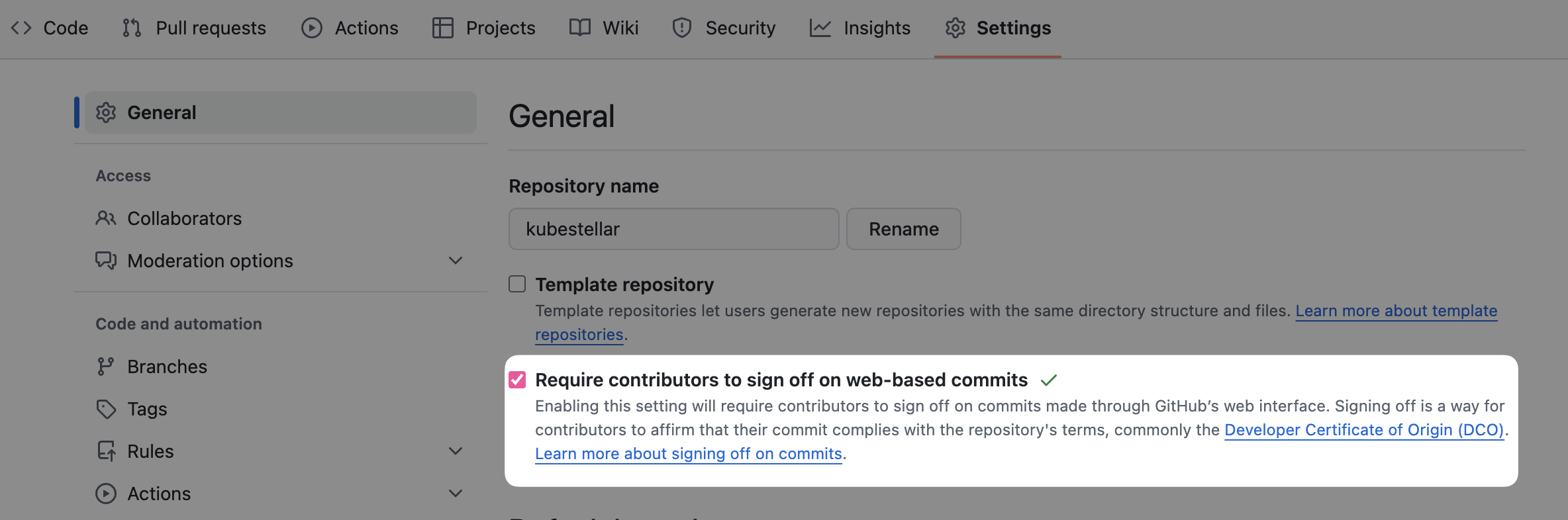Click the Security shield icon
Viewport: 1568px width, 520px height.
681,28
